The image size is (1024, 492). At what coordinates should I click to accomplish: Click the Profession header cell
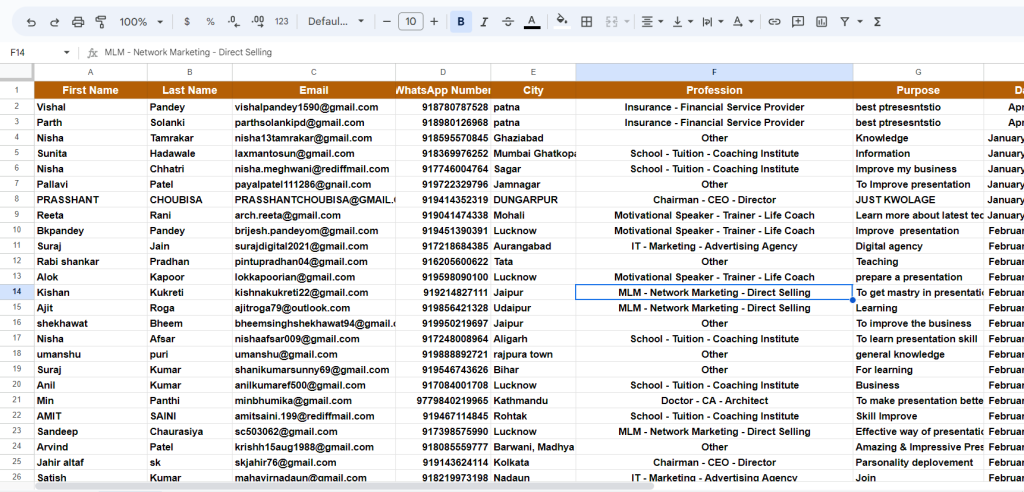point(714,90)
